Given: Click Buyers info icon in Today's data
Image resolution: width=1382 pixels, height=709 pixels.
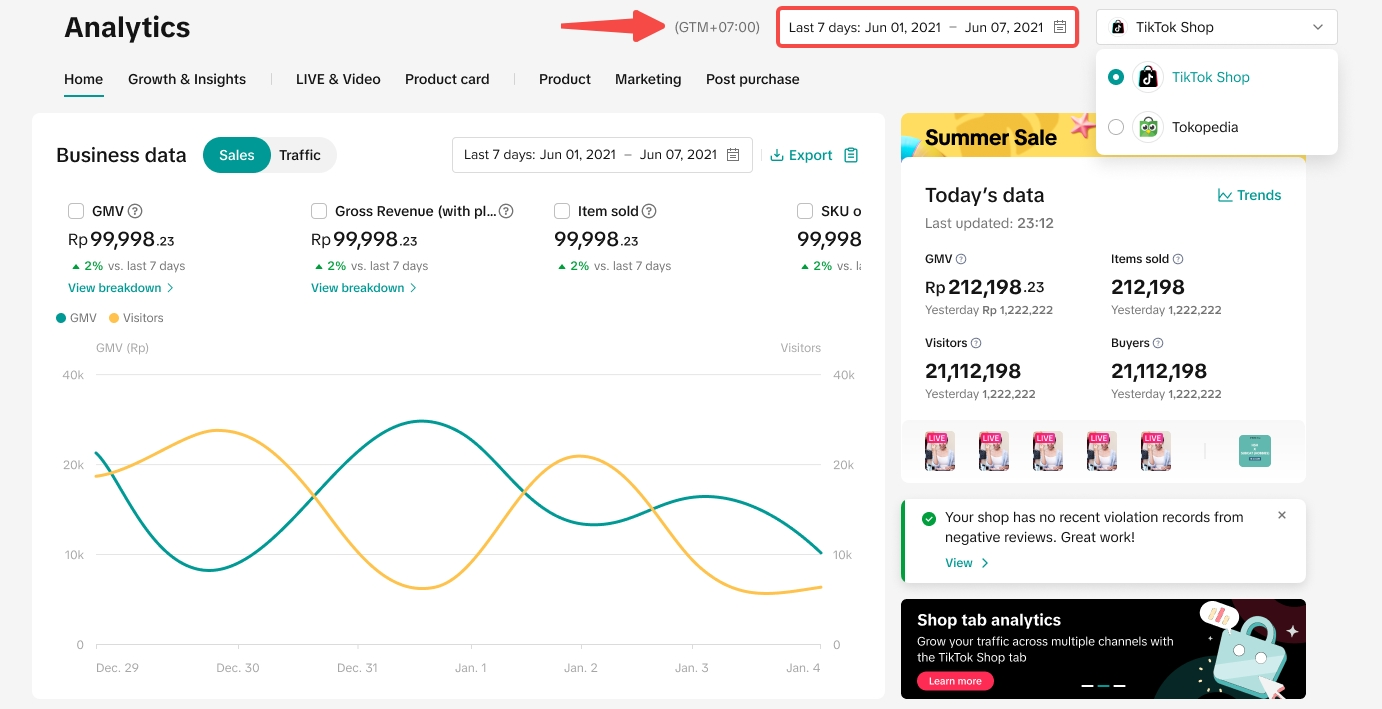Looking at the screenshot, I should click(x=1158, y=343).
